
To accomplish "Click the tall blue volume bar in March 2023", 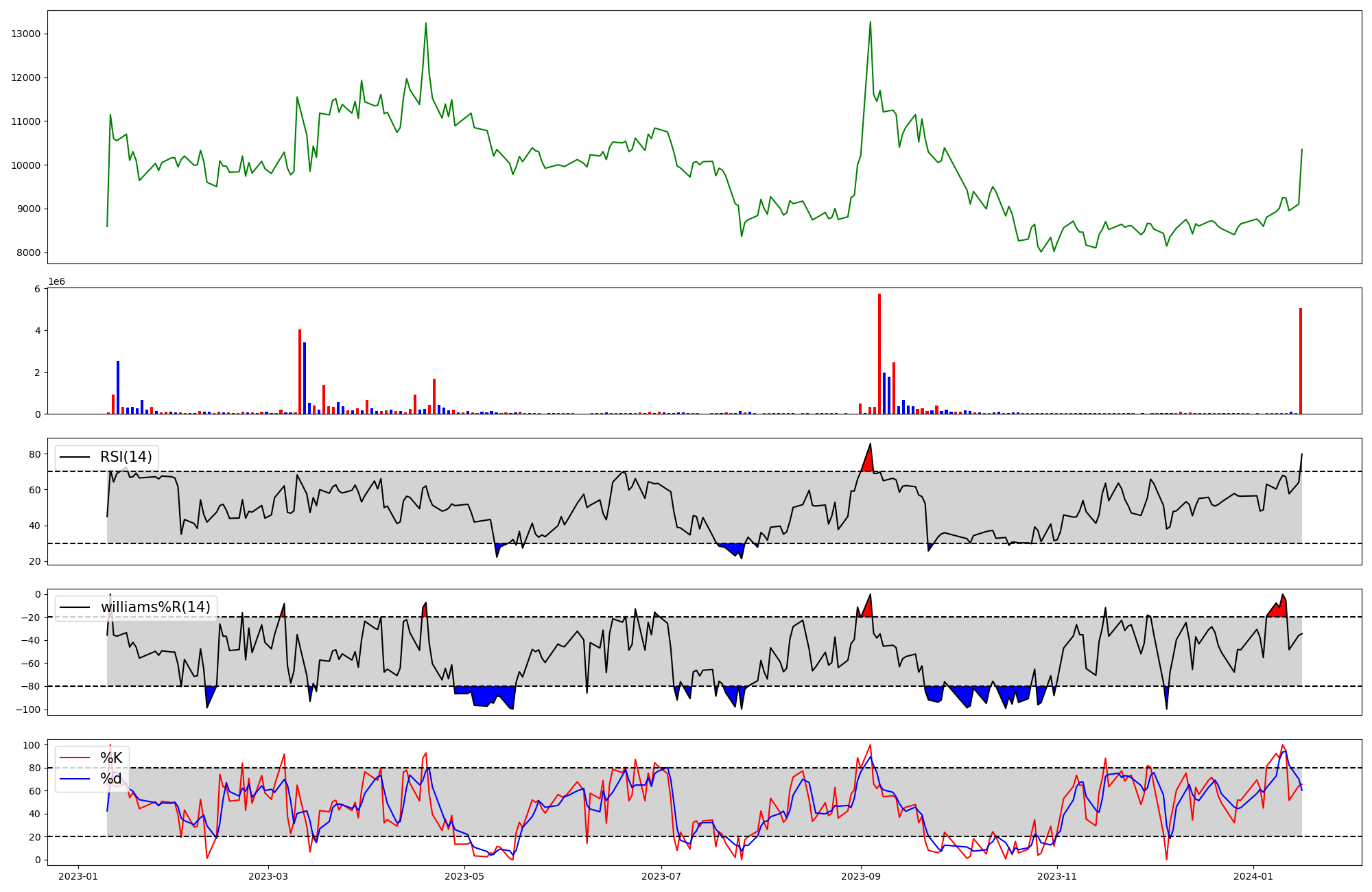I will click(305, 377).
